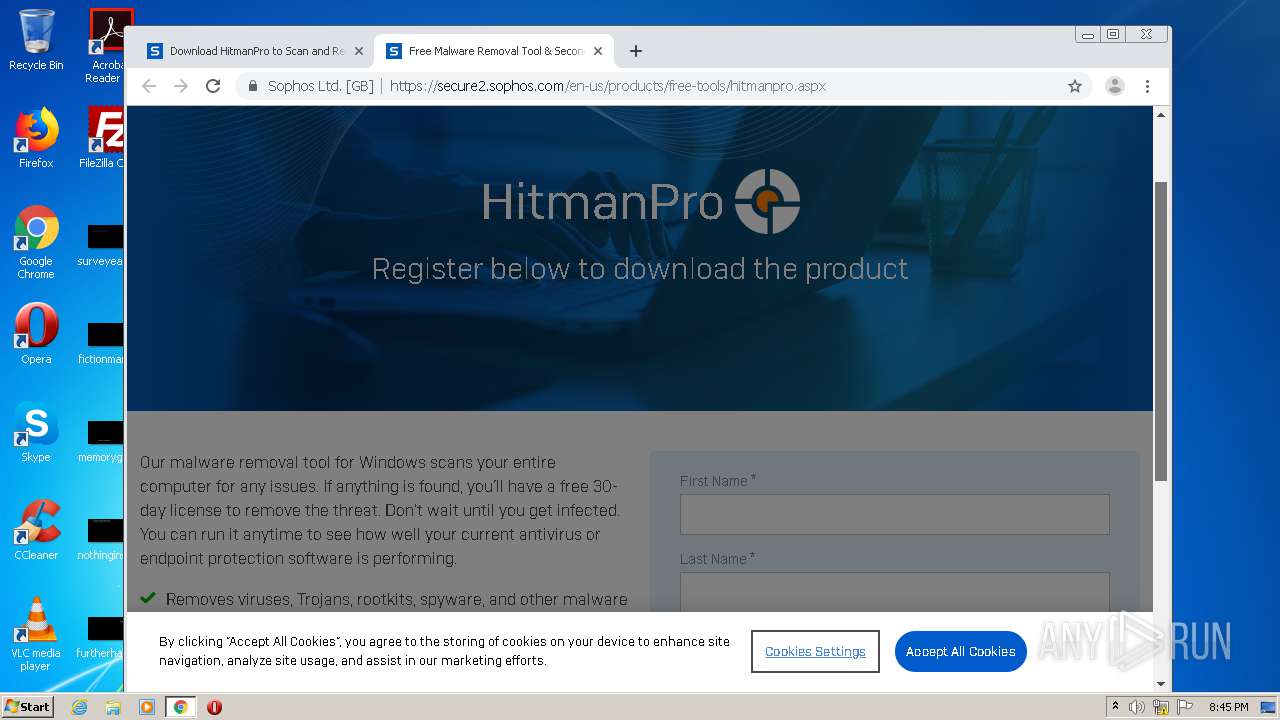This screenshot has width=1280, height=720.
Task: Open the 'fictionma' desktop file
Action: pyautogui.click(x=103, y=344)
